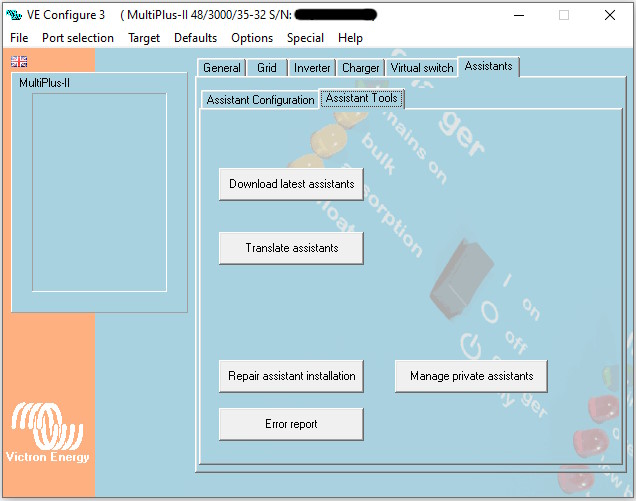Click Download latest assistants button
The image size is (636, 501).
click(x=291, y=184)
